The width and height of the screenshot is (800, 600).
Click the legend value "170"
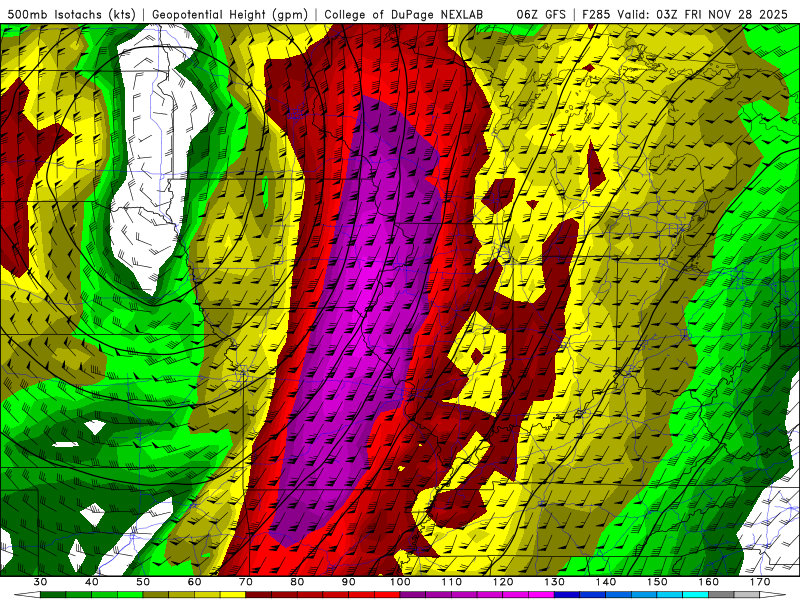point(760,582)
